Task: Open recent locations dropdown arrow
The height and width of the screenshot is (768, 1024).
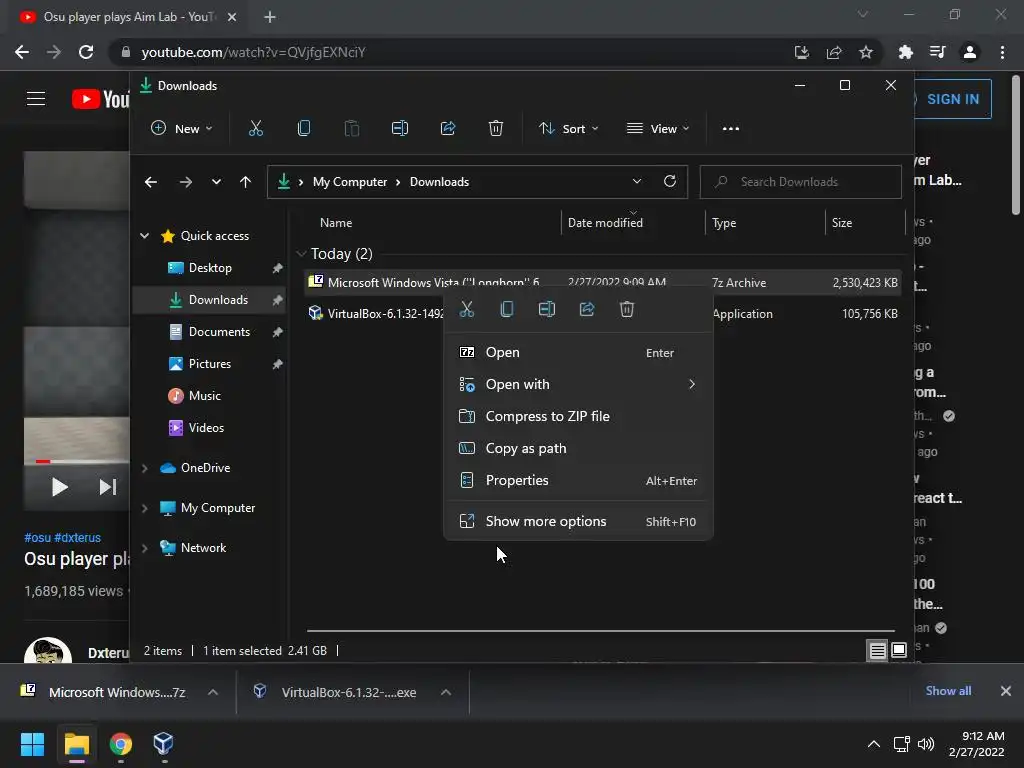Action: tap(216, 182)
